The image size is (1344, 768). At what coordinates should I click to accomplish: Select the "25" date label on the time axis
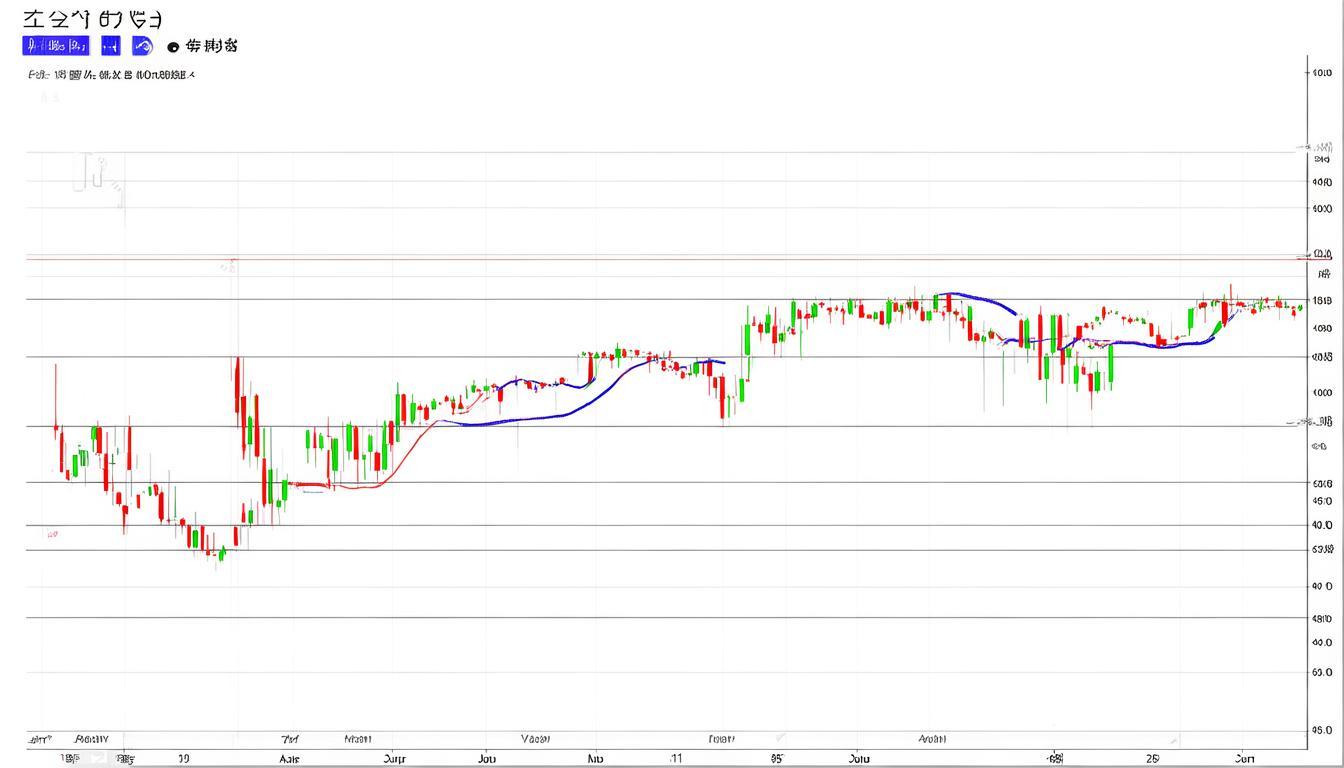pyautogui.click(x=1152, y=758)
